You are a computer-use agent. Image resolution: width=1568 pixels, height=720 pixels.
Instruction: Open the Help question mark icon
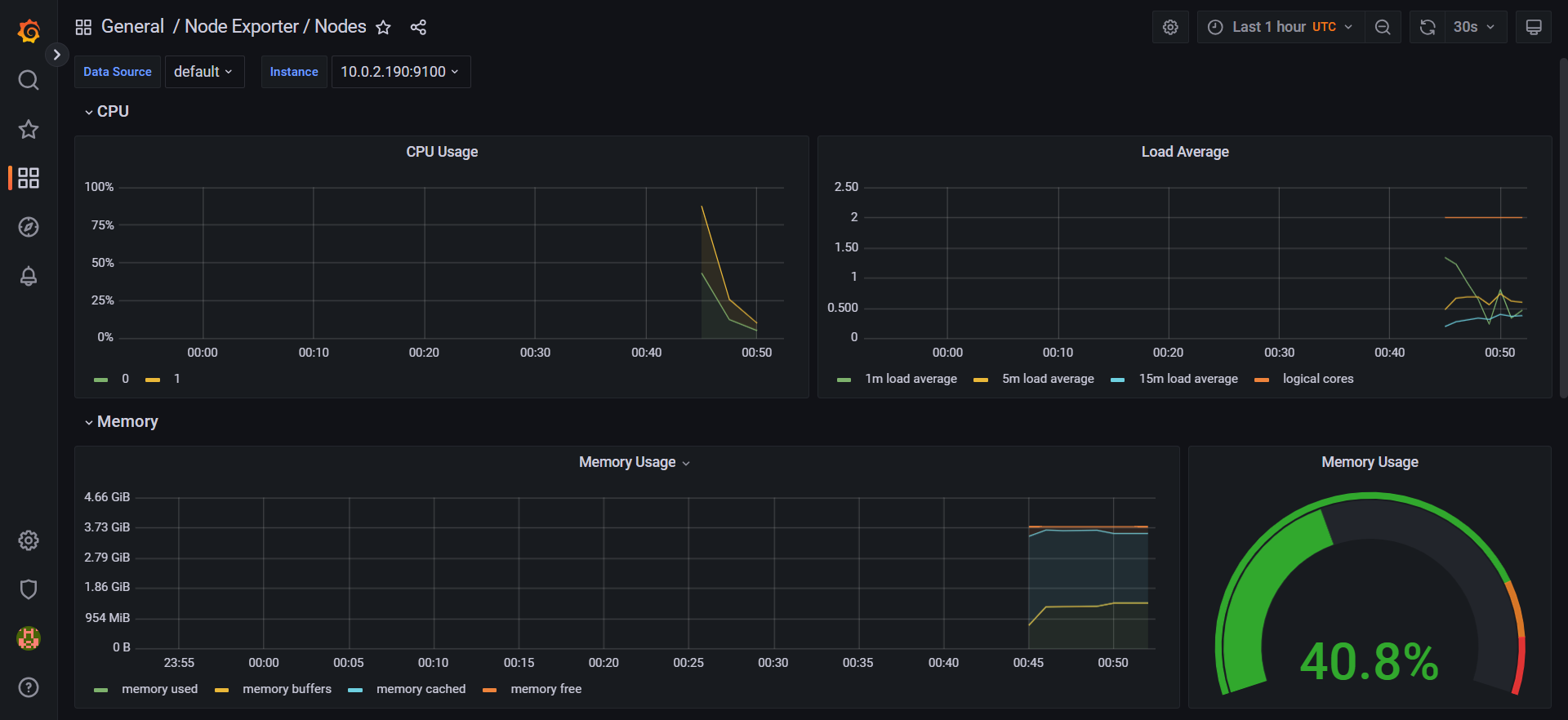click(29, 687)
